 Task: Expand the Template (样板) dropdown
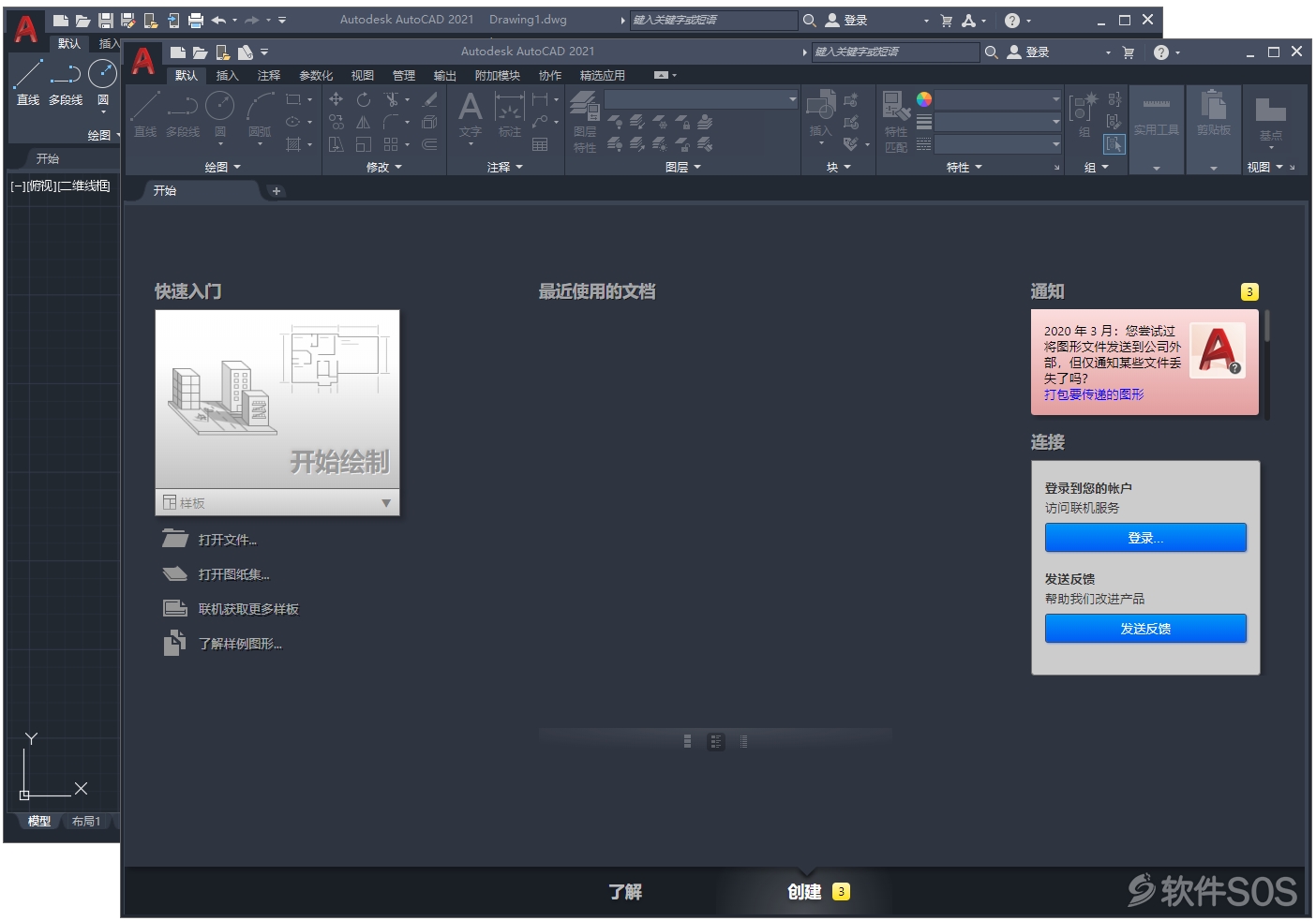tap(386, 503)
